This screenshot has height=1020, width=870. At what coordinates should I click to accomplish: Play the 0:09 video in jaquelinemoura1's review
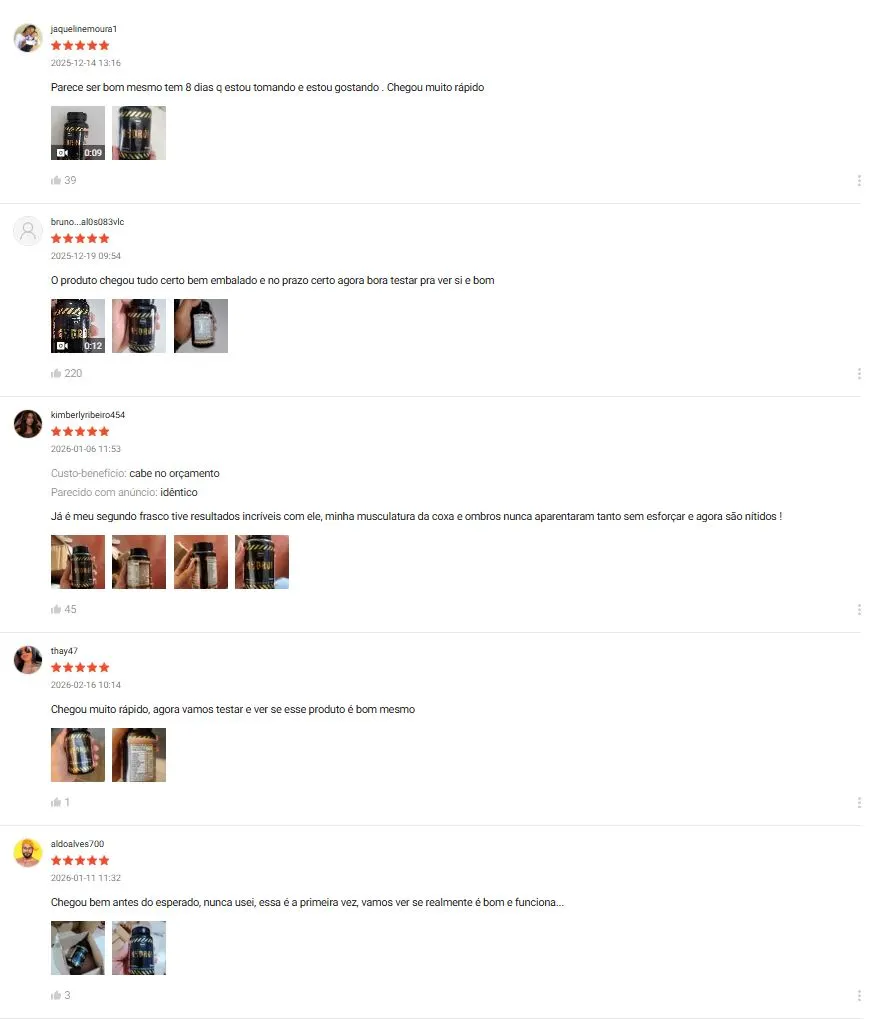[x=78, y=133]
